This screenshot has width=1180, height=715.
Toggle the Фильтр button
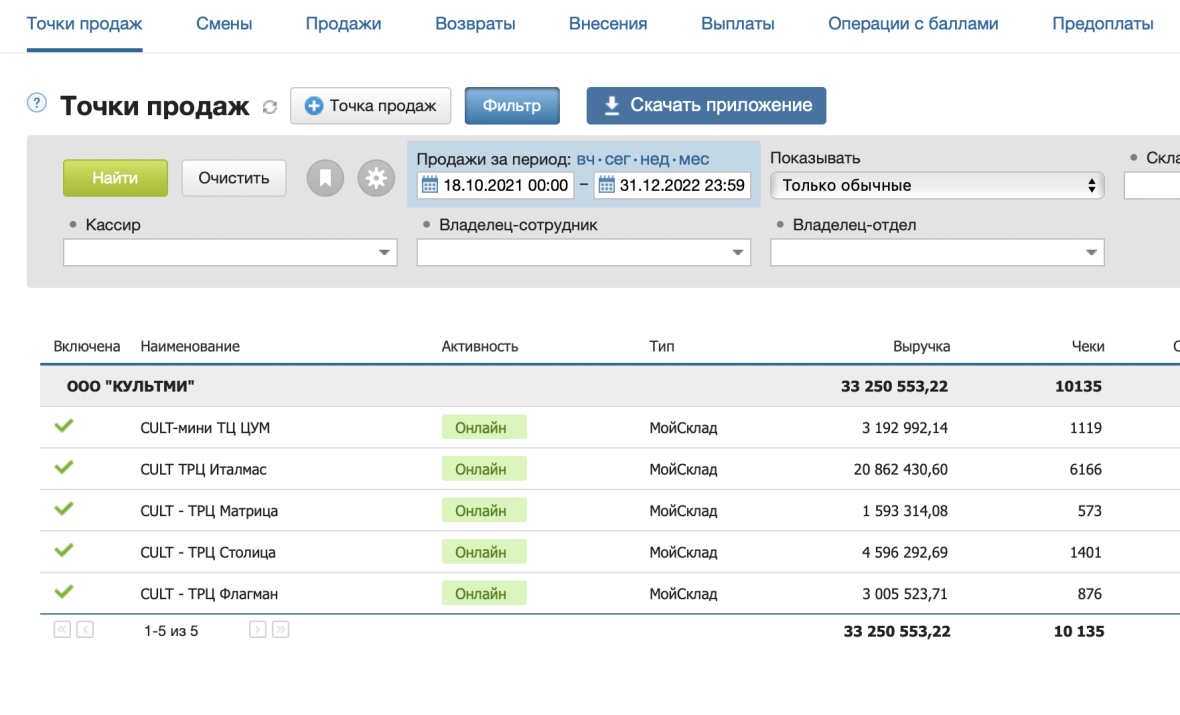click(x=512, y=106)
